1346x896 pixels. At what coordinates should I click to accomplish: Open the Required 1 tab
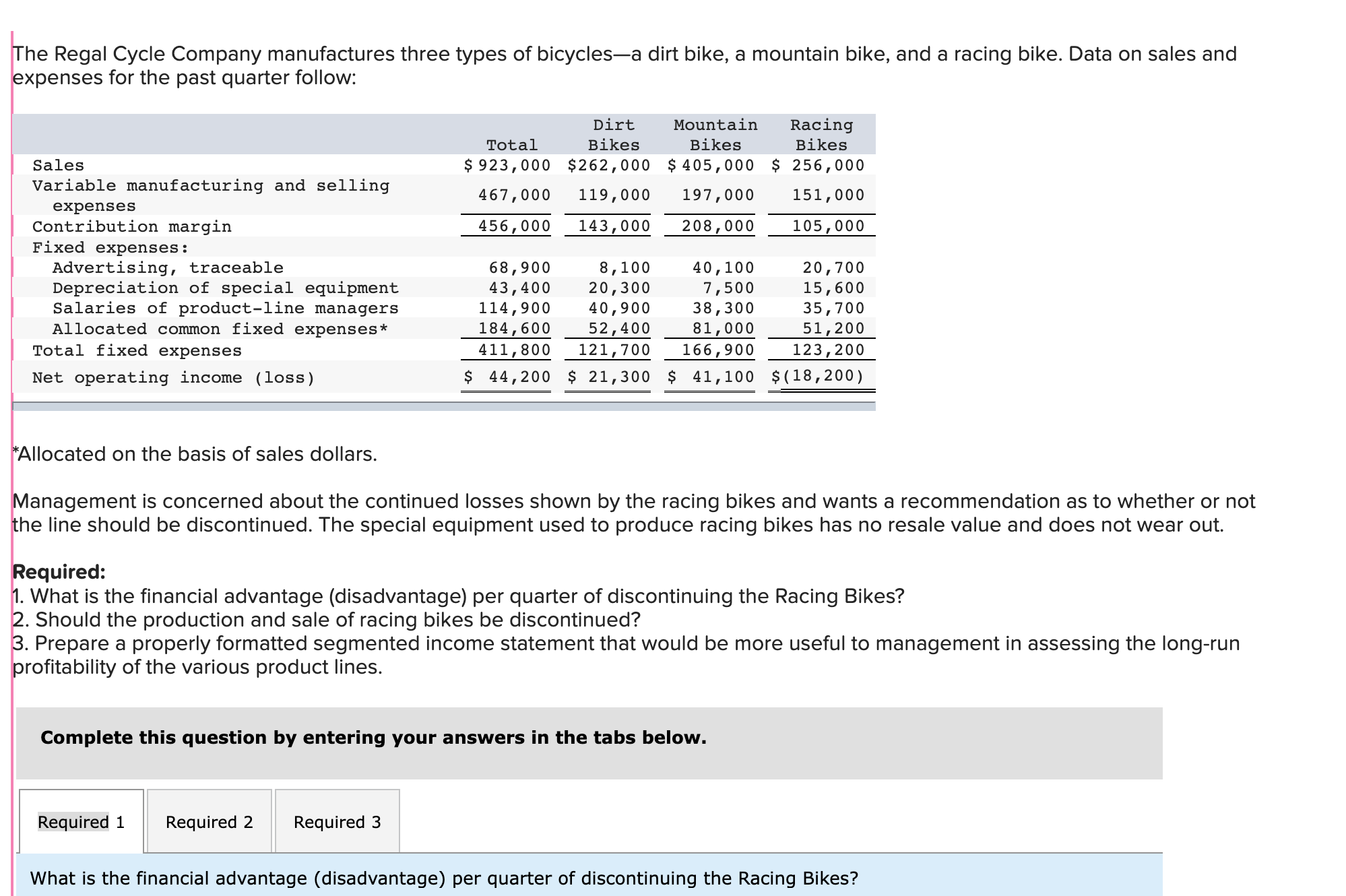pos(81,822)
